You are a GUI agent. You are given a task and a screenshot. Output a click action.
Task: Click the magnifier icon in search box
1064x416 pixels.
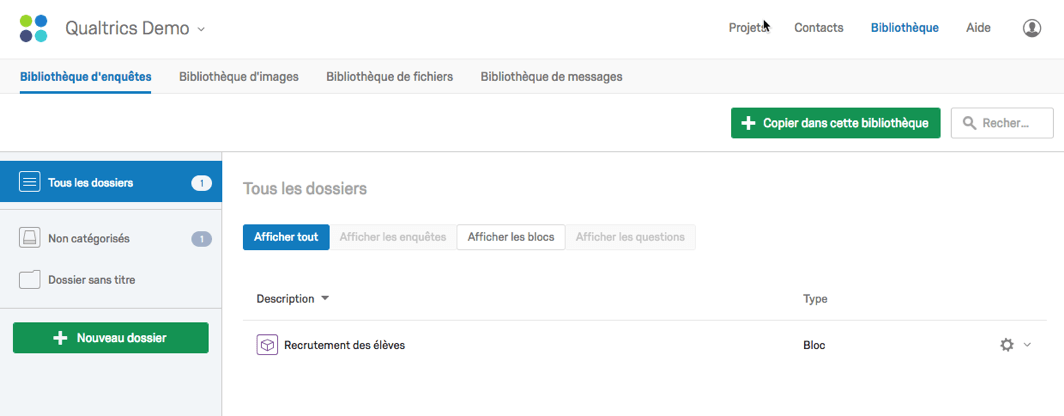click(970, 124)
